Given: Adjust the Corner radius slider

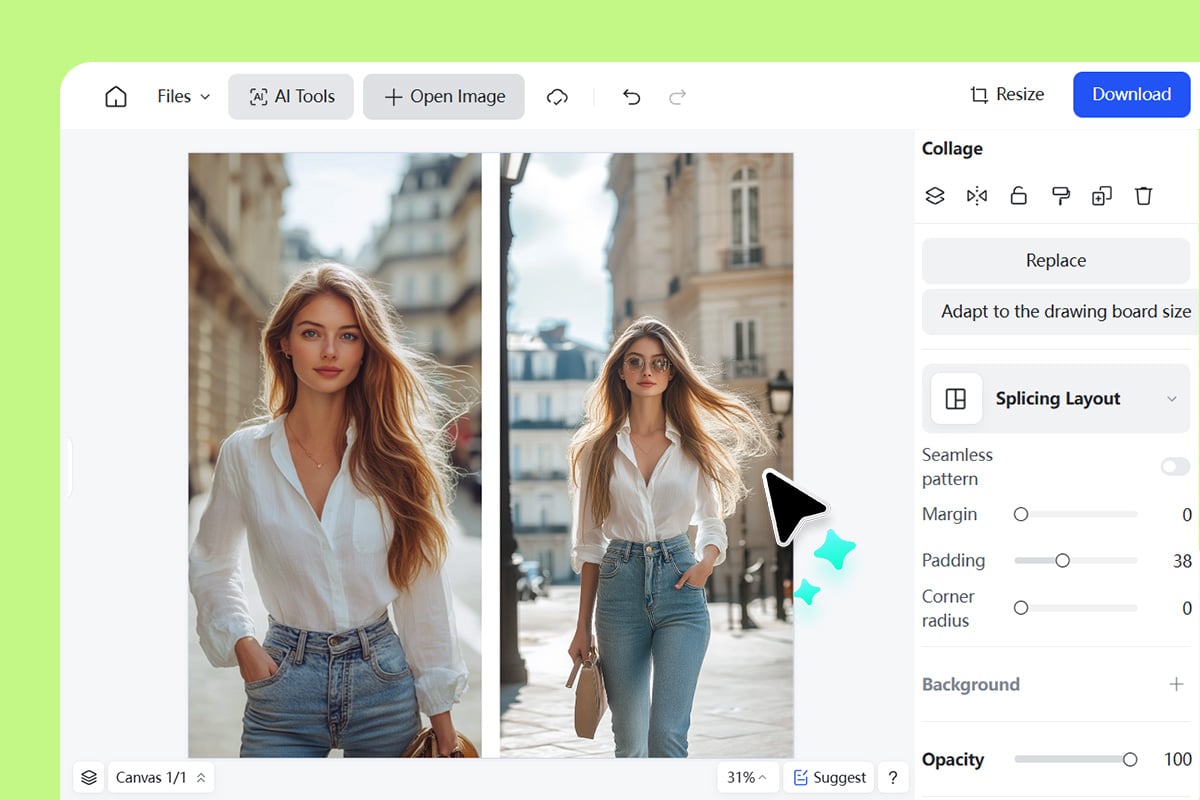Looking at the screenshot, I should click(1076, 608).
